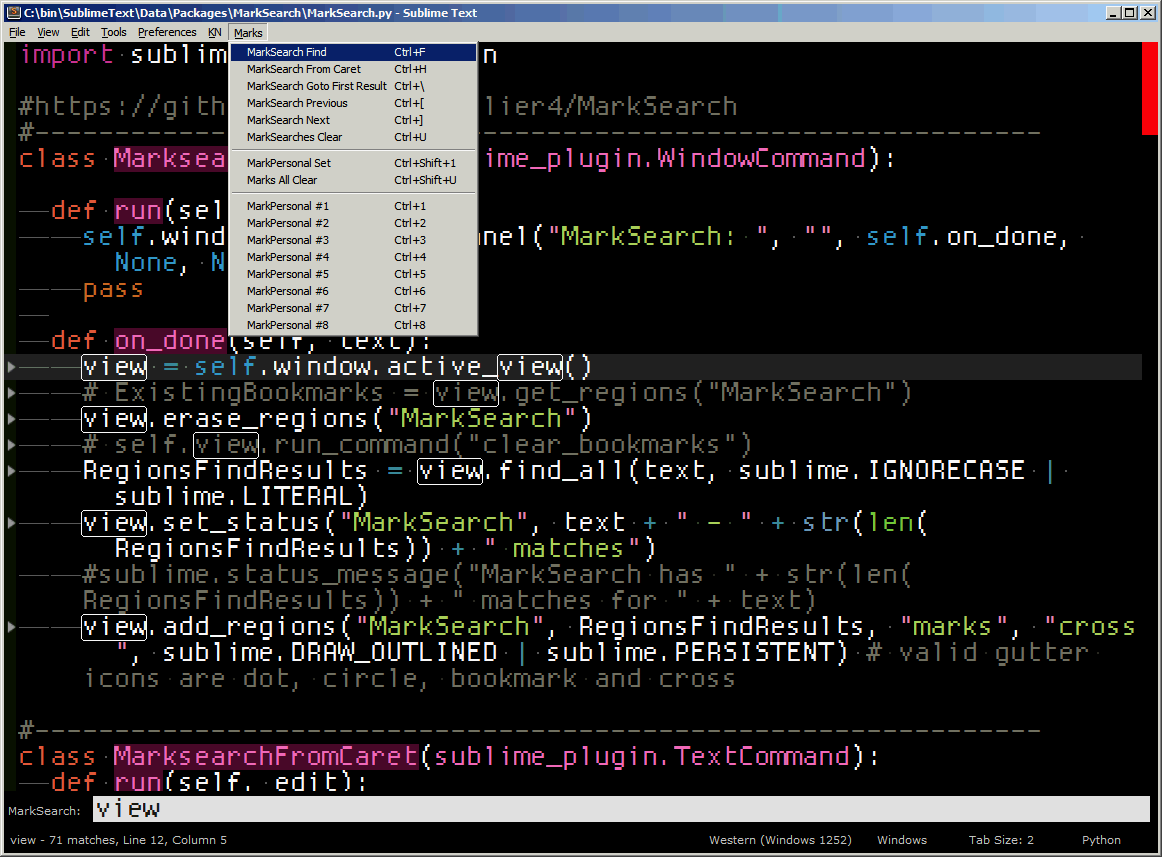Select MarkPersonal #2
This screenshot has height=857, width=1162.
(x=353, y=223)
